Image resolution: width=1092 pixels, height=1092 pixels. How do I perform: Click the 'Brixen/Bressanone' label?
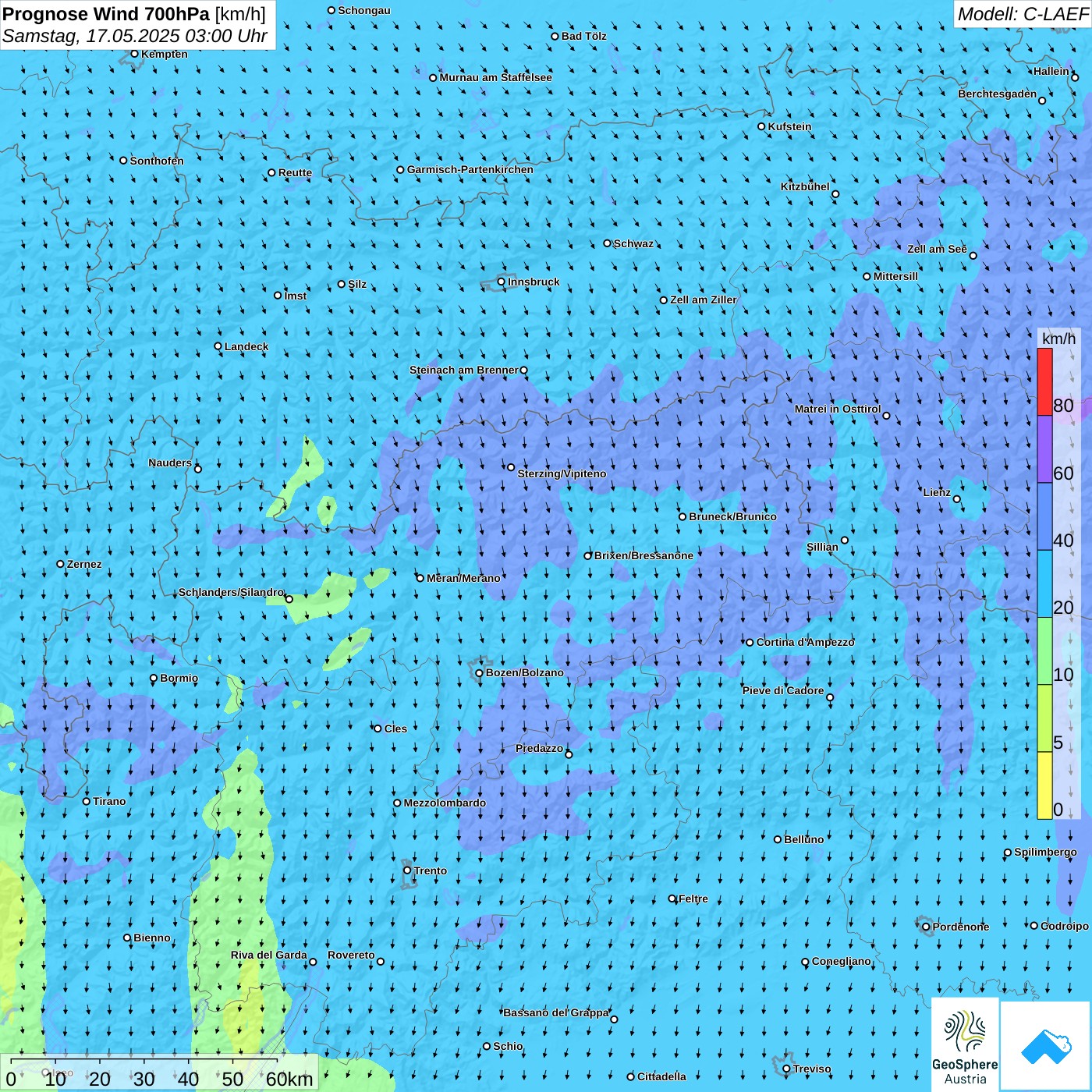pos(643,555)
